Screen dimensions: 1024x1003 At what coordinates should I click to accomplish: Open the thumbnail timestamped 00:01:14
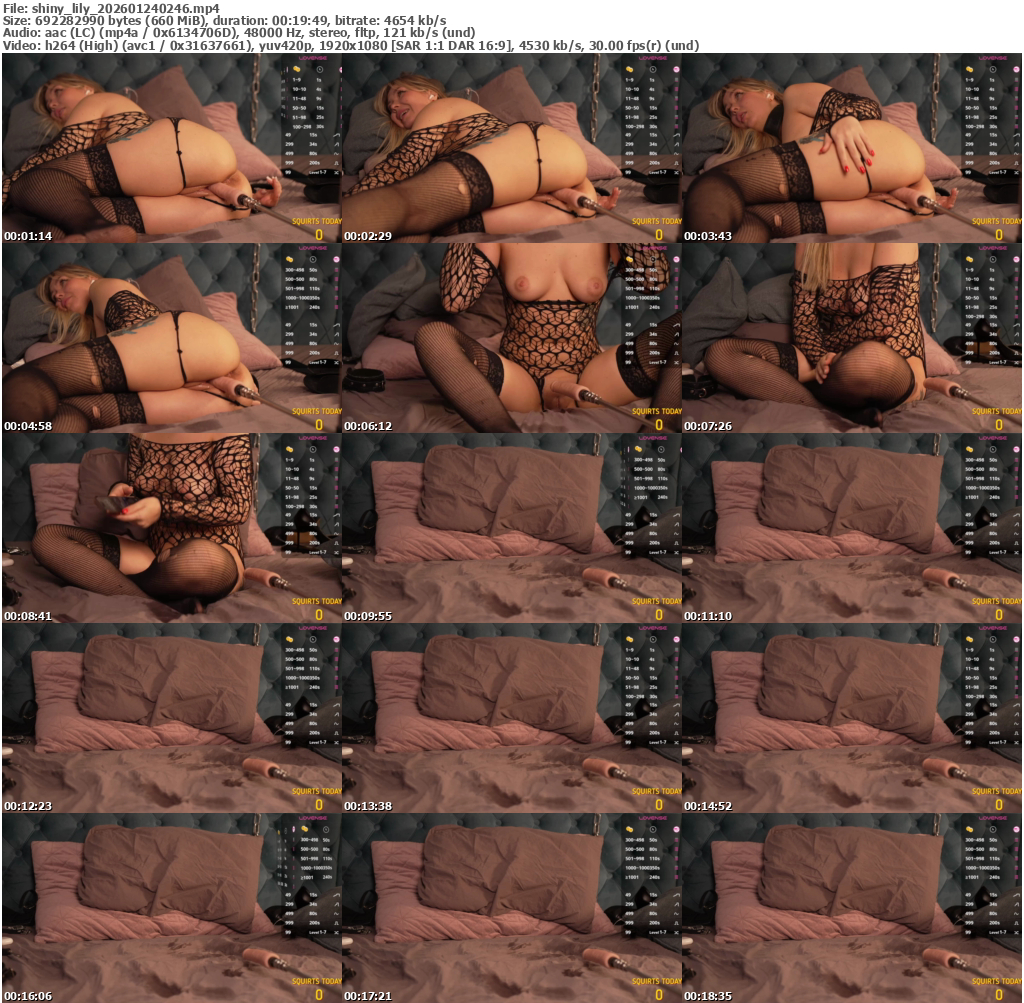pos(172,148)
